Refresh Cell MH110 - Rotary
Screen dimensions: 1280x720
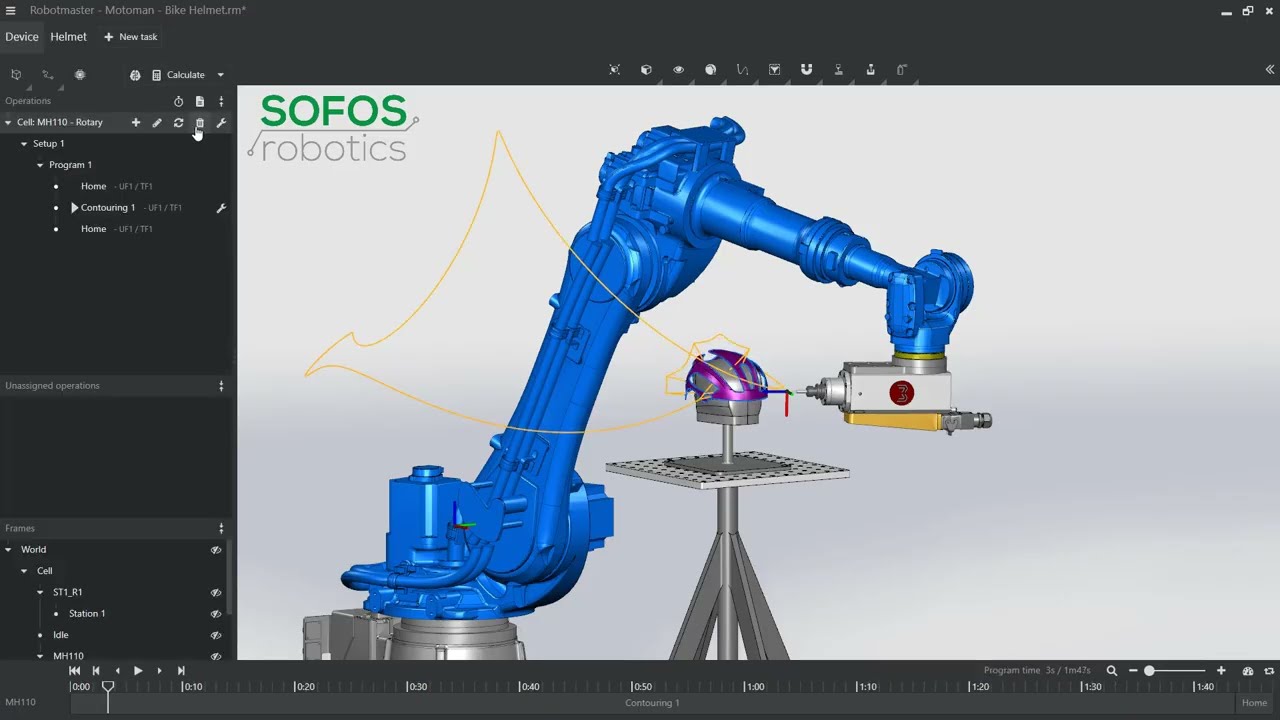[x=178, y=123]
